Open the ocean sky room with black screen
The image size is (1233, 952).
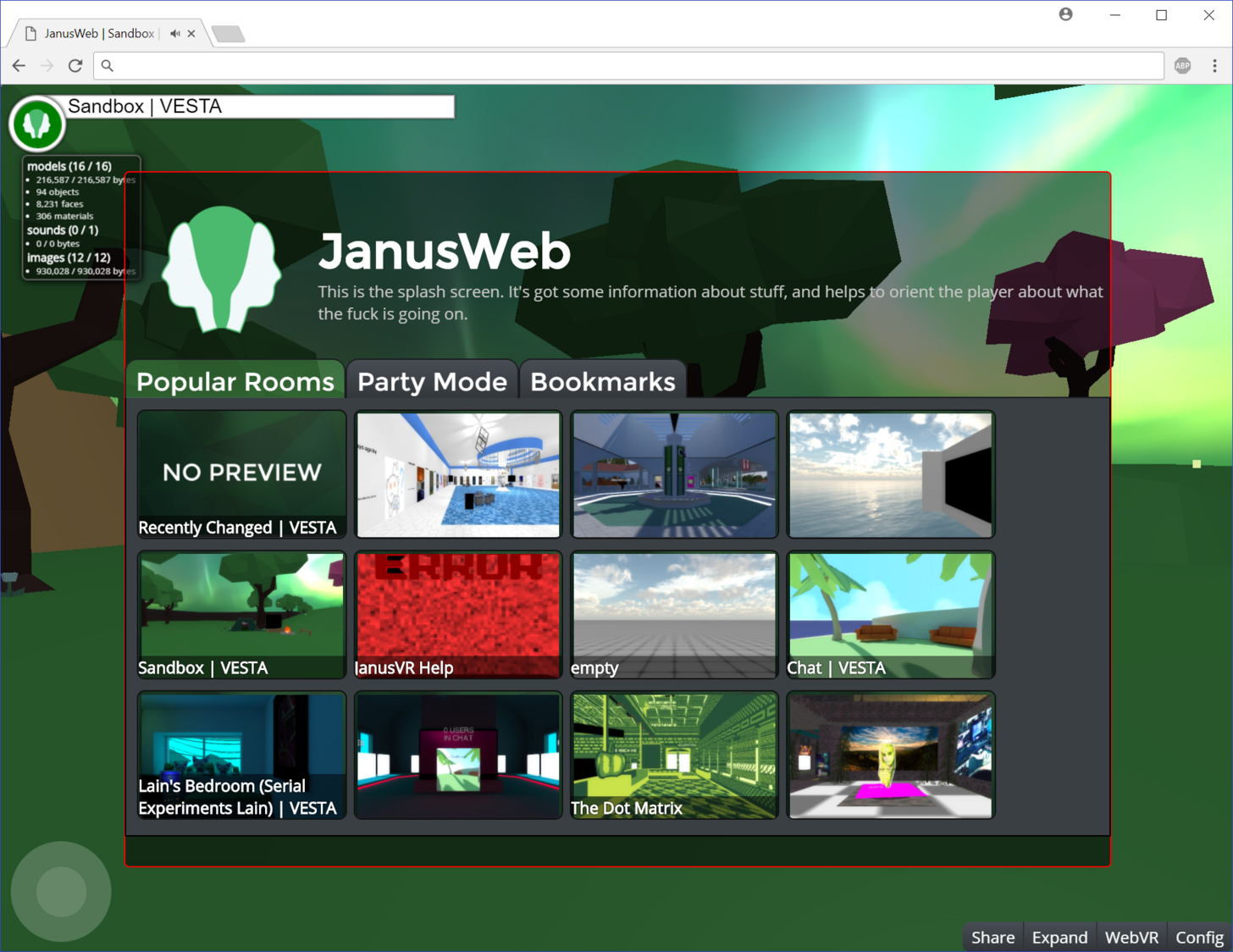pyautogui.click(x=891, y=474)
